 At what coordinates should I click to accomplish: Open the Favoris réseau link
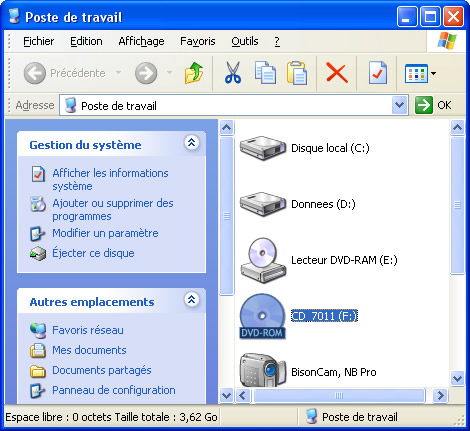click(88, 330)
